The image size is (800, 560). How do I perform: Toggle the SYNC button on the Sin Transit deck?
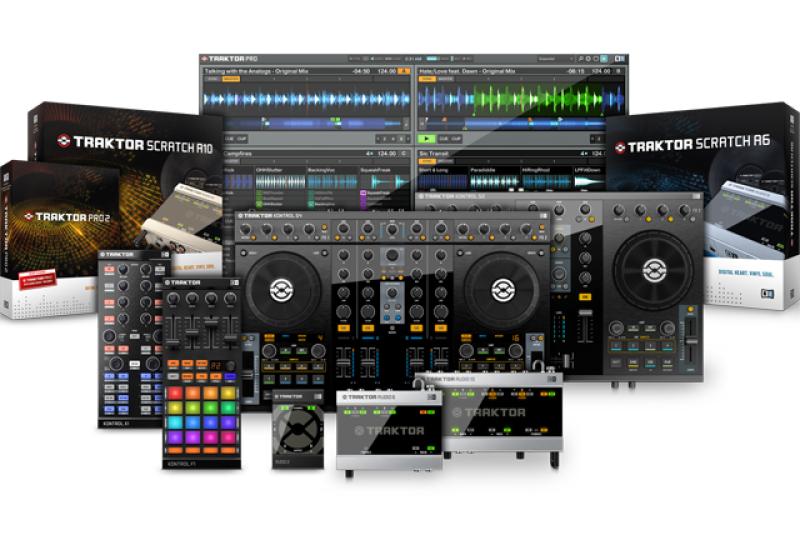[427, 161]
